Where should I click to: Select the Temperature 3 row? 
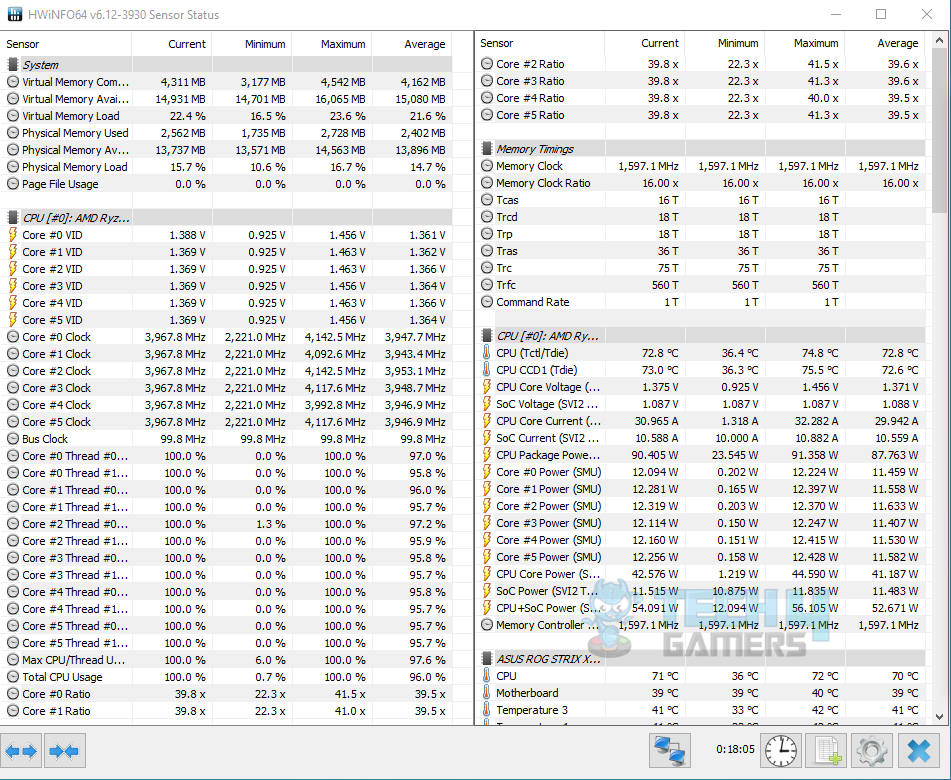pyautogui.click(x=701, y=710)
